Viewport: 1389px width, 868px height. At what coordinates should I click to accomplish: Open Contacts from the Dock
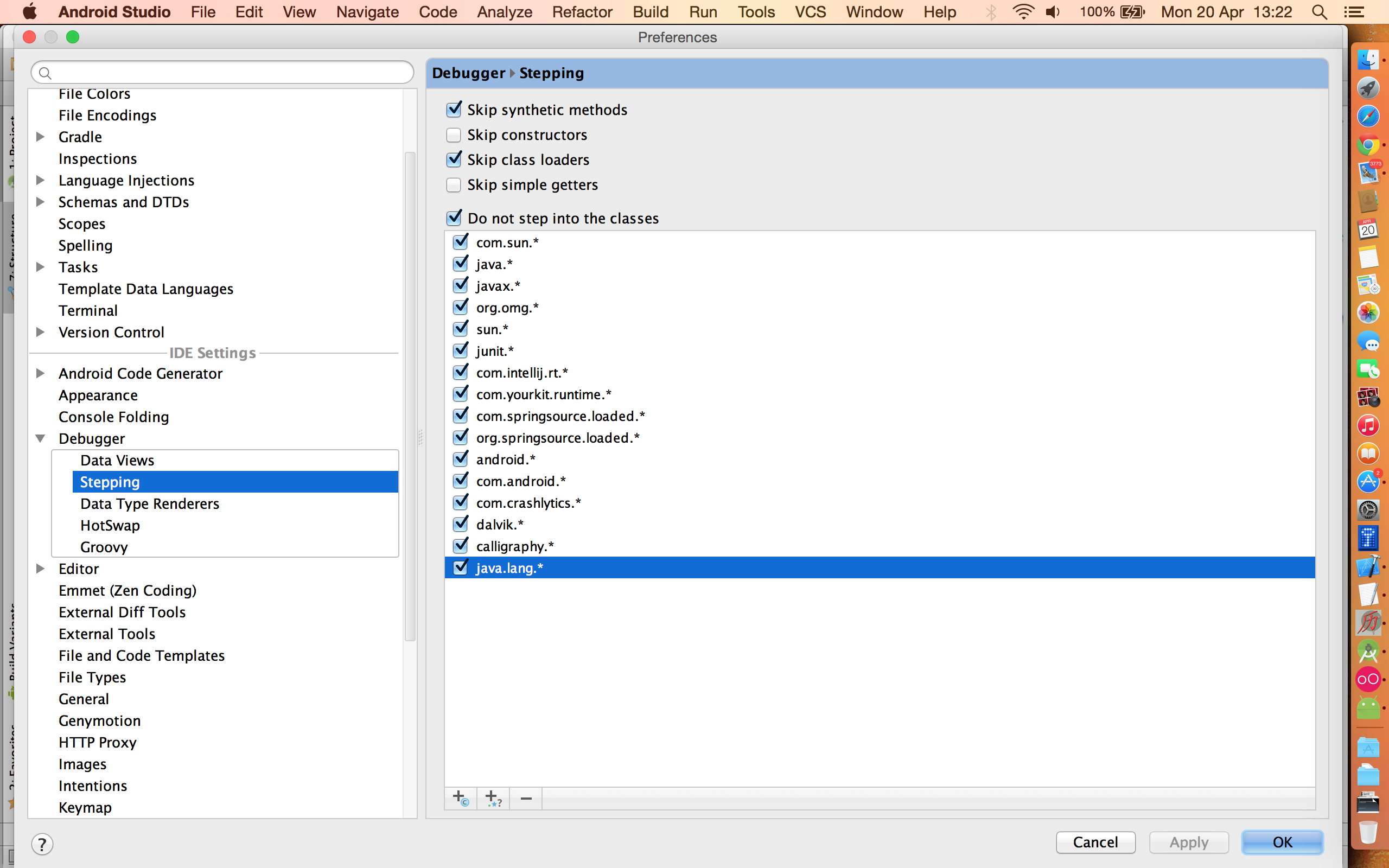(x=1368, y=200)
